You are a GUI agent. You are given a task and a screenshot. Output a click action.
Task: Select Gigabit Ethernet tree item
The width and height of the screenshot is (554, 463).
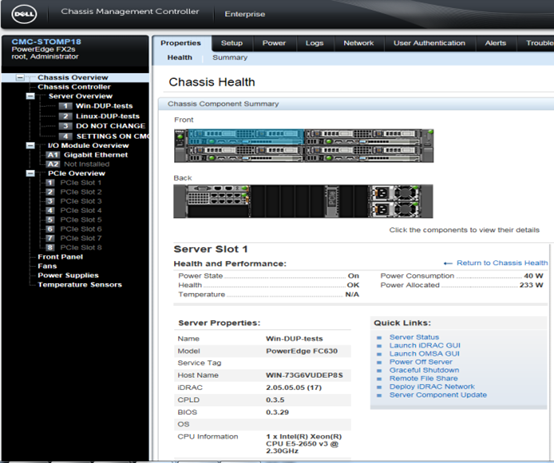tap(96, 155)
